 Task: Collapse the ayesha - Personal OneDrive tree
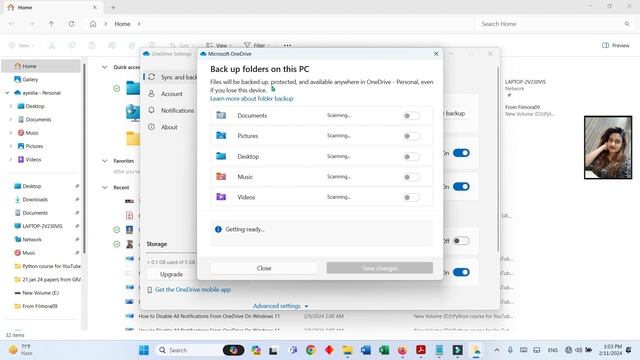[x=7, y=93]
